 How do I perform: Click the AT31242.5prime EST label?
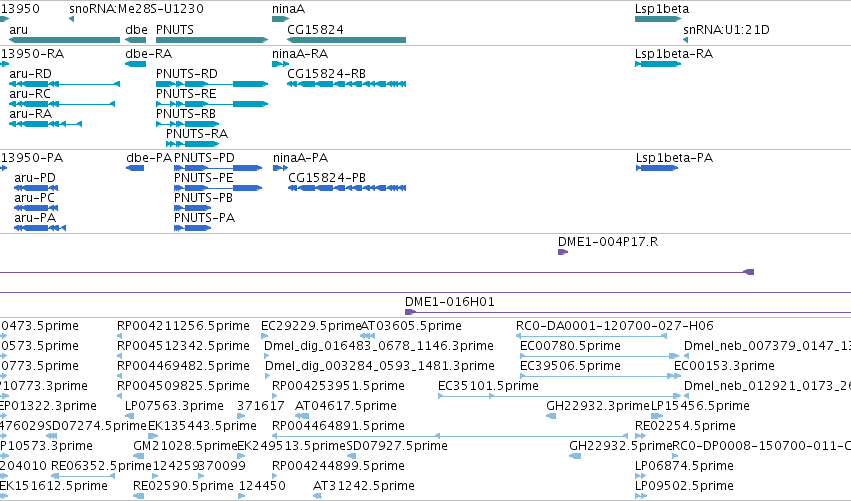click(x=364, y=487)
